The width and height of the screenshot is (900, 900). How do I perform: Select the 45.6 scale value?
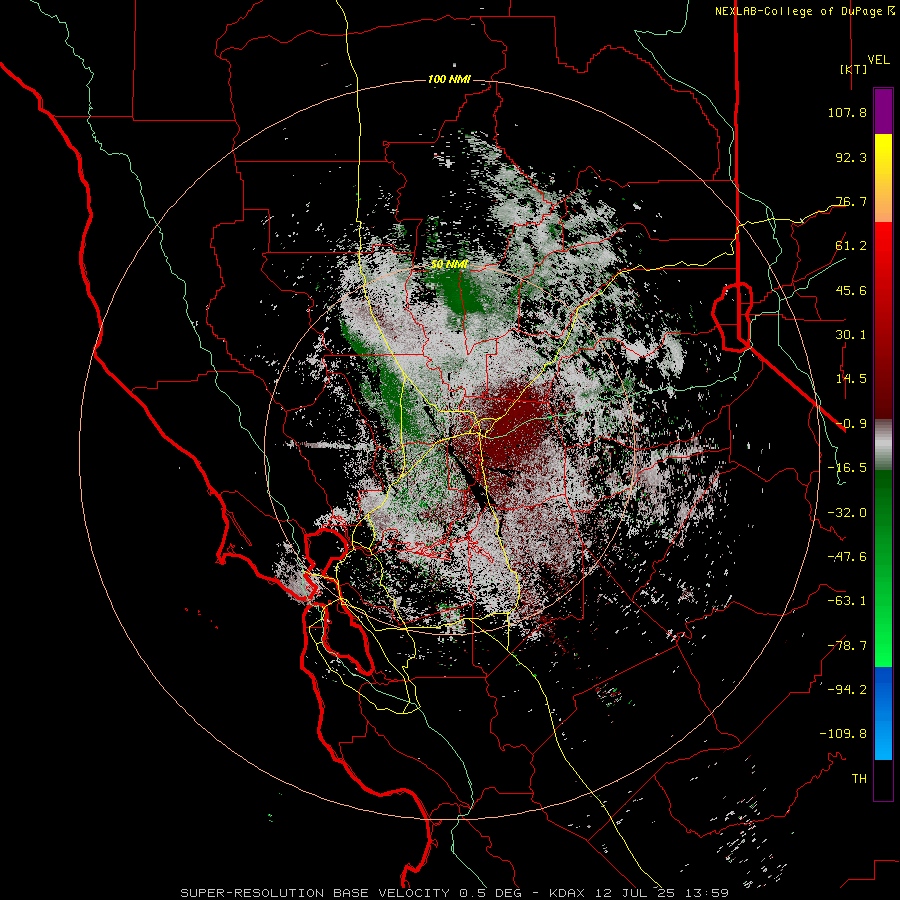click(x=851, y=290)
